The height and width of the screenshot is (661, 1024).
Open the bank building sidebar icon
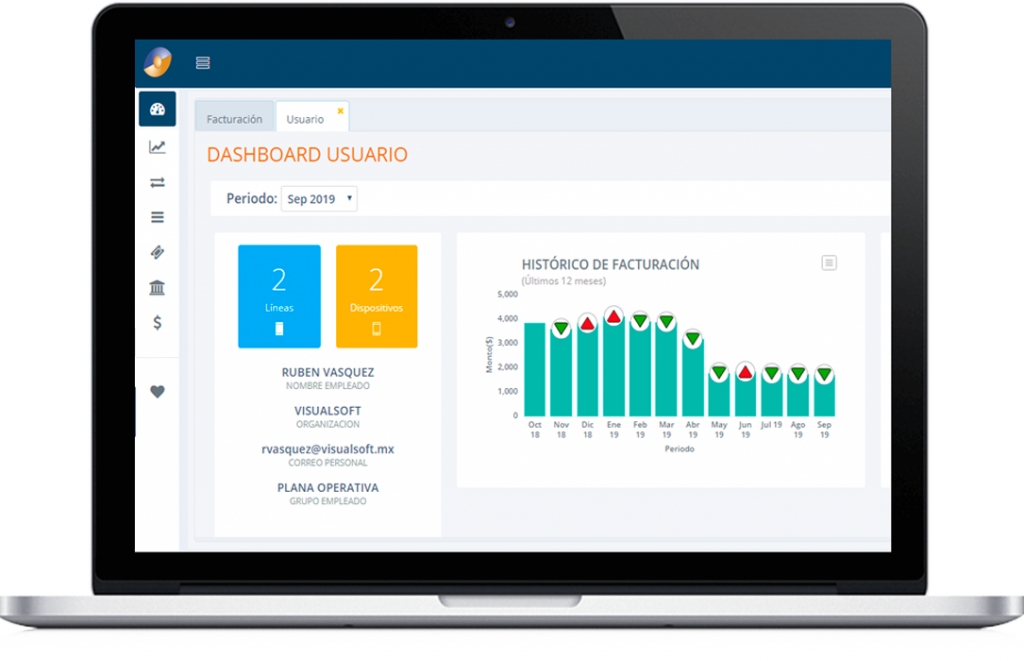coord(157,287)
